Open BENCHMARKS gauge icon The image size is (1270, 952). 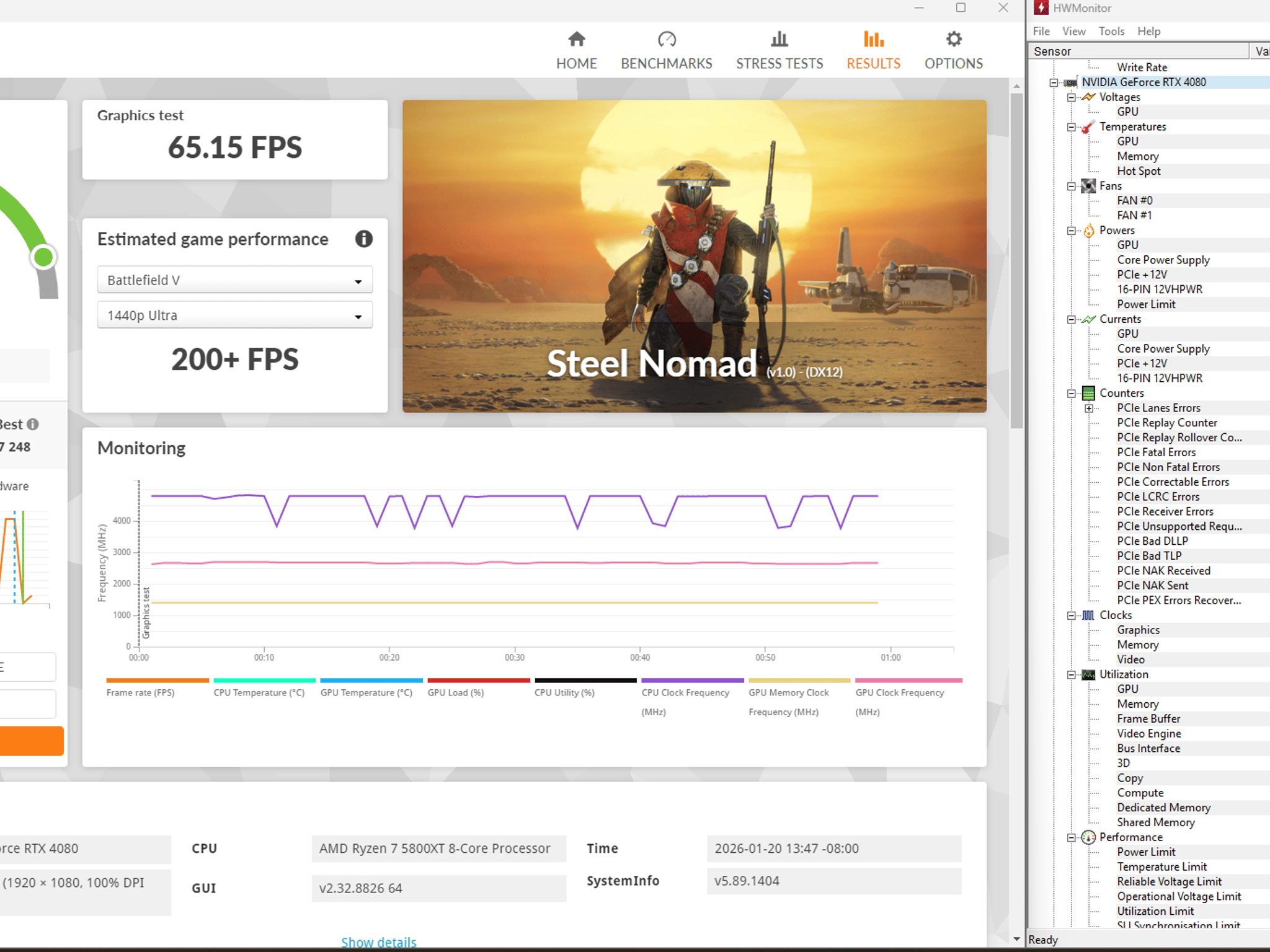[x=667, y=40]
